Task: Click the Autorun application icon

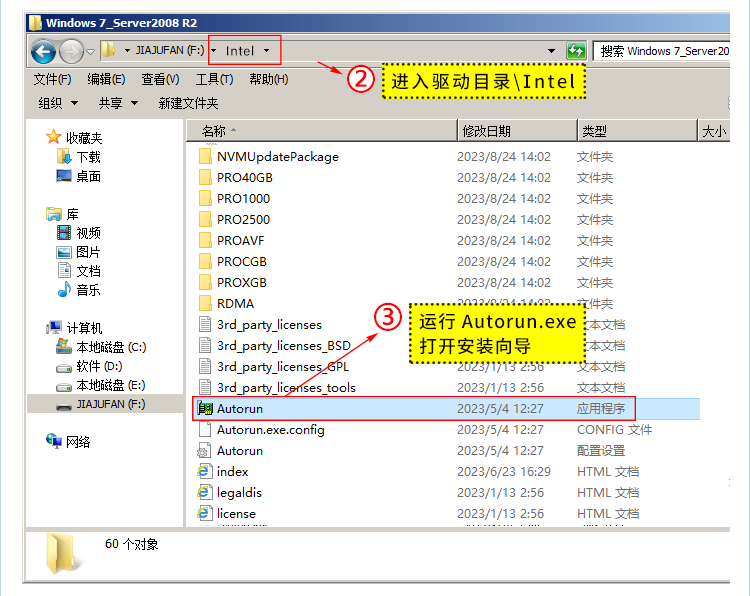Action: (205, 408)
